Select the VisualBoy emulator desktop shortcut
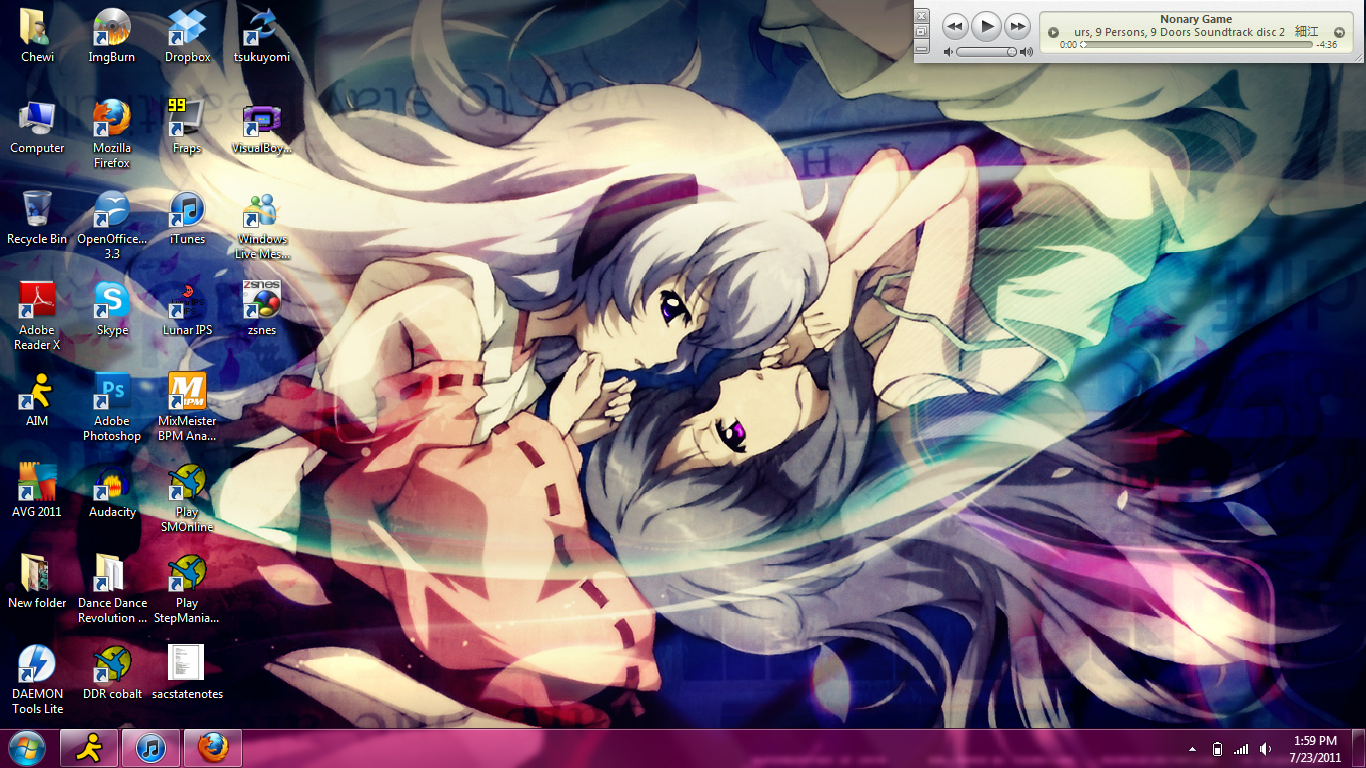 262,127
